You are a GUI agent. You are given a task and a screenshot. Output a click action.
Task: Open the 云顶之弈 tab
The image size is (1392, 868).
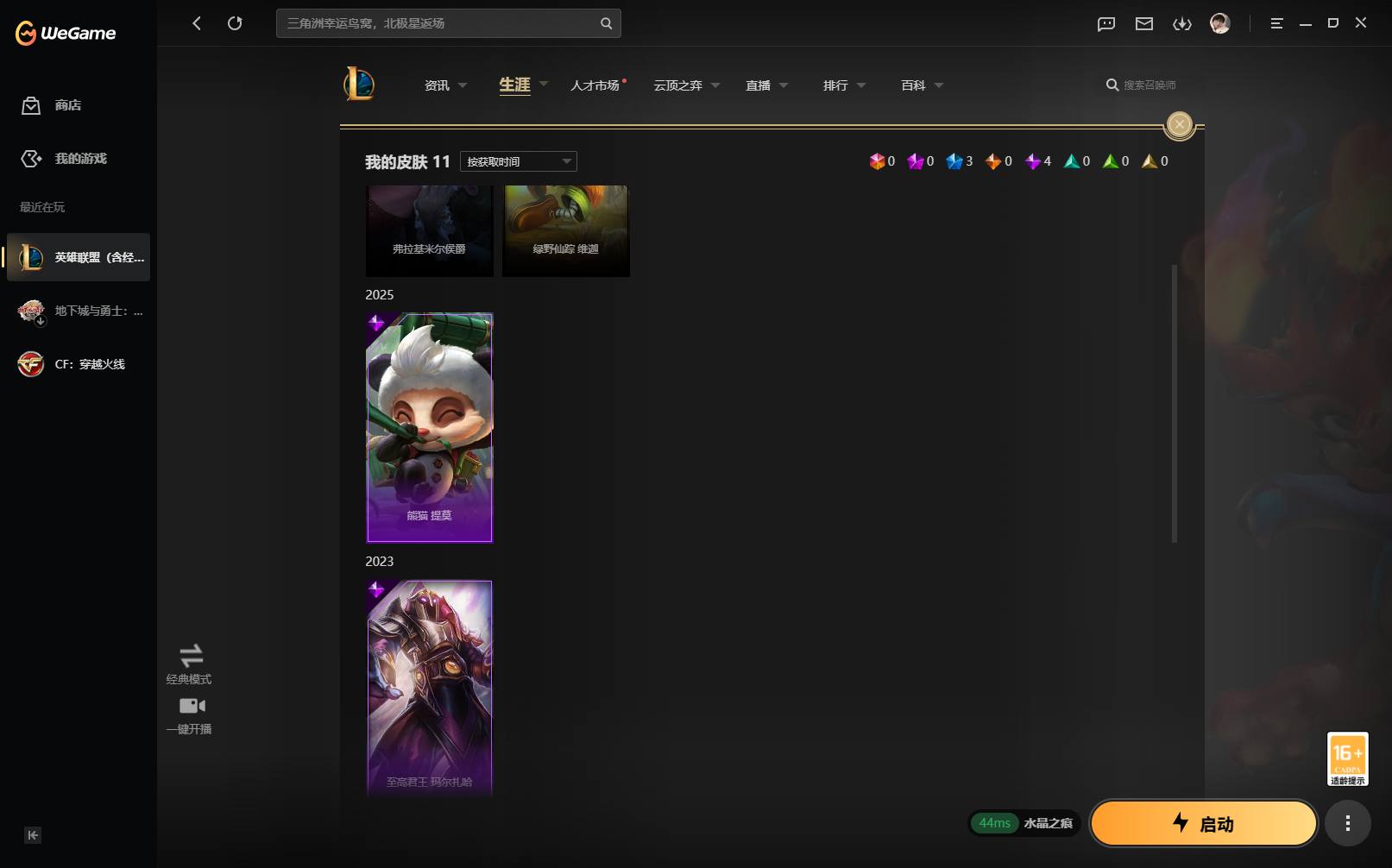pyautogui.click(x=677, y=85)
